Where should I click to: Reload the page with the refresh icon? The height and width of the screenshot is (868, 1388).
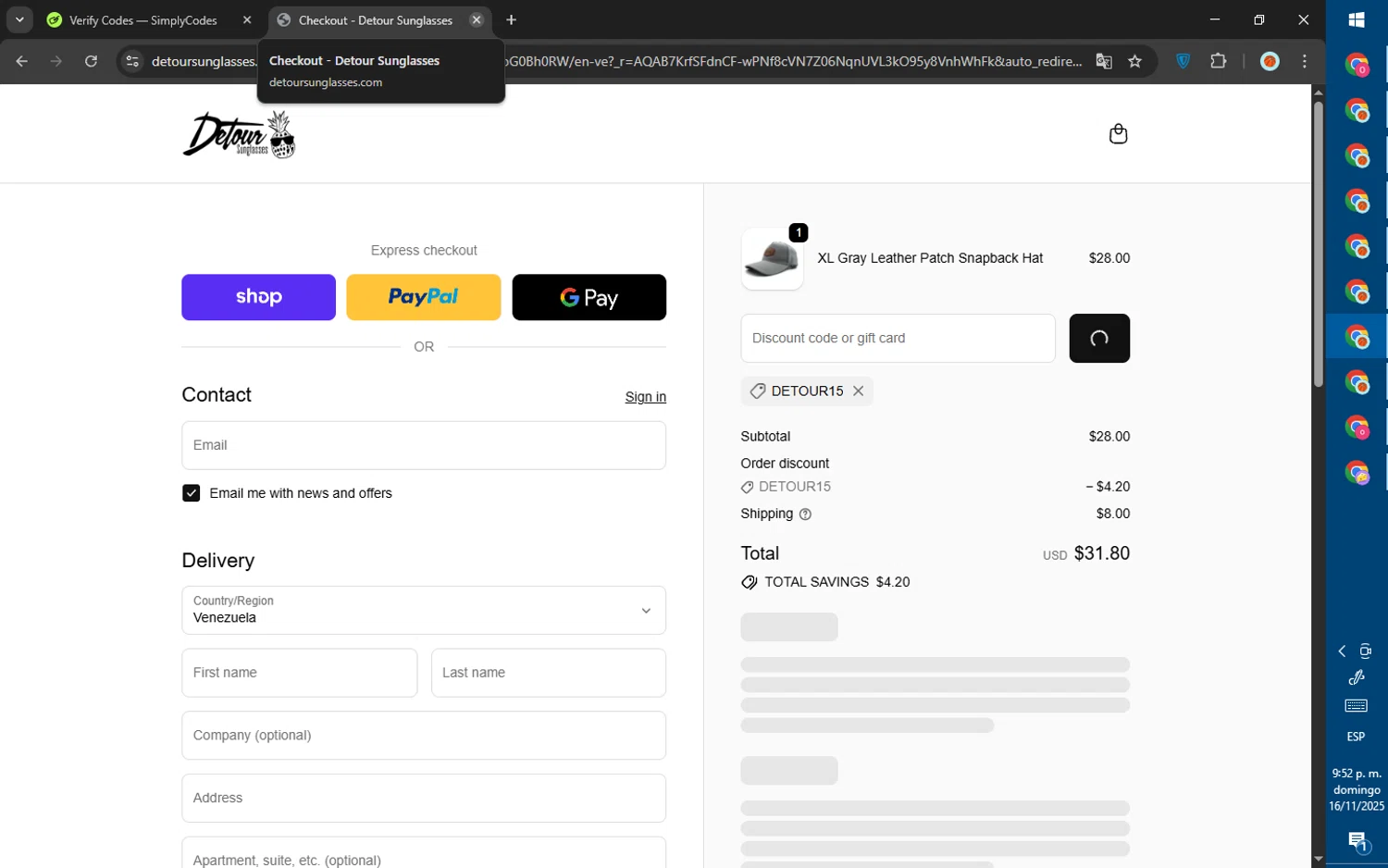pyautogui.click(x=91, y=62)
